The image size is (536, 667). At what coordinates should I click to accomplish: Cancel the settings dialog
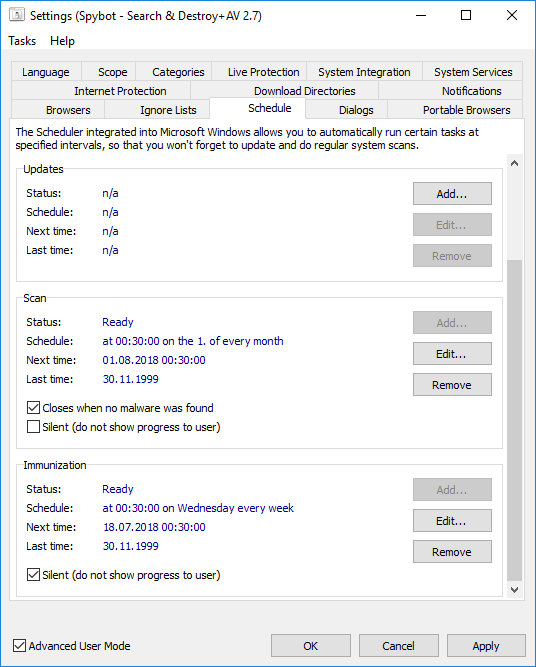(398, 646)
